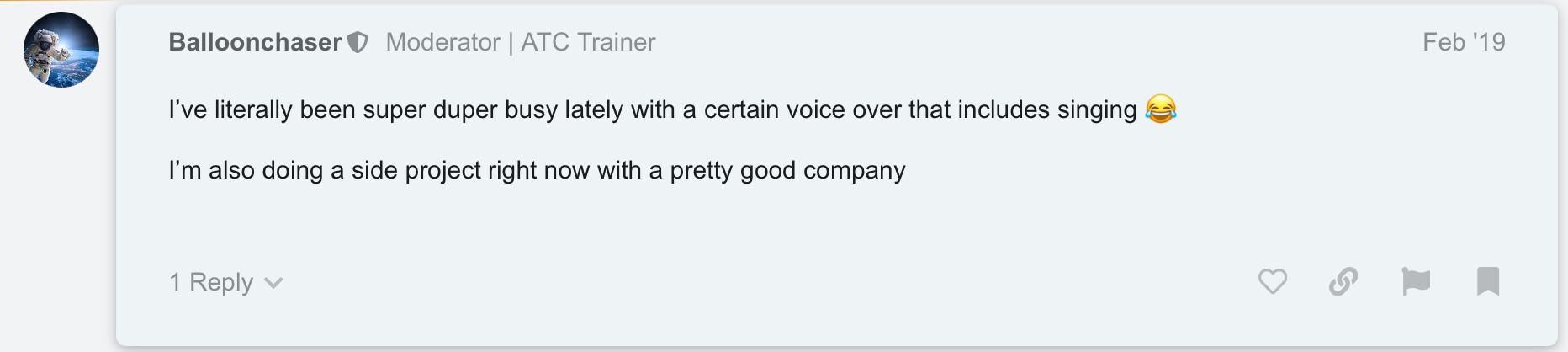Open the Balloonchaser username profile link

pyautogui.click(x=255, y=42)
